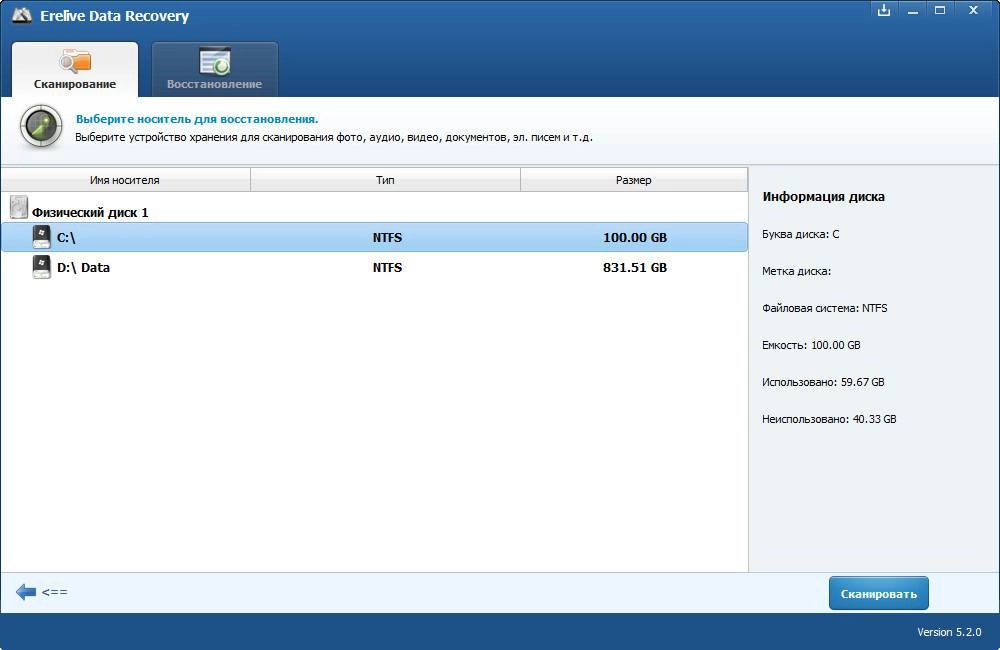Click Емкость: 100.00 GB text
This screenshot has width=1000, height=650.
pos(811,345)
